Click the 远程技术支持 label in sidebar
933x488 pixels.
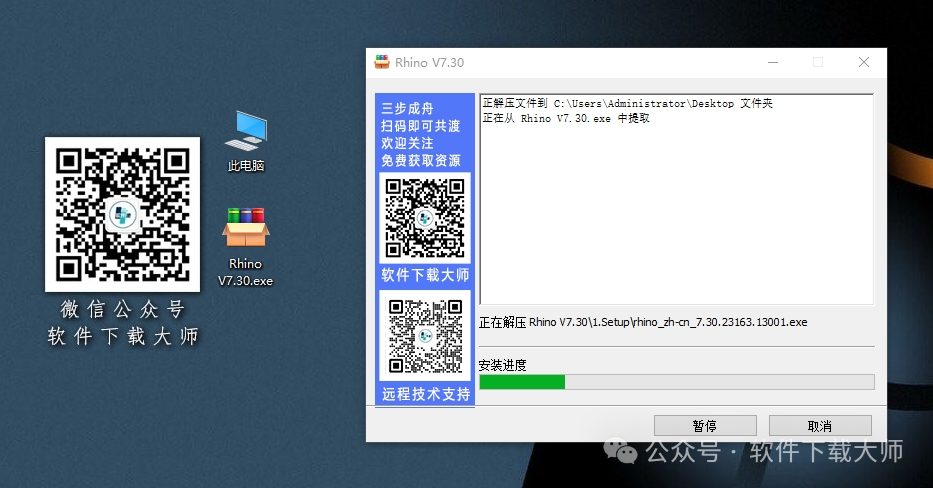425,394
